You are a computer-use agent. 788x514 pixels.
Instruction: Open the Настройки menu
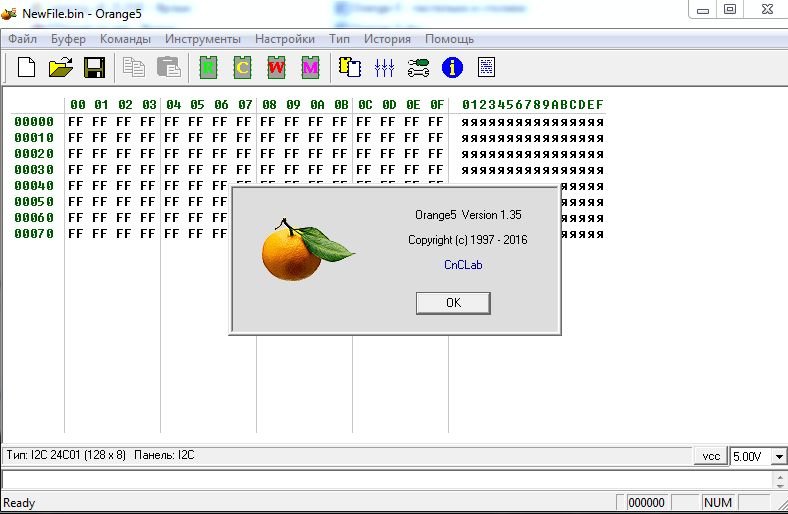coord(284,39)
